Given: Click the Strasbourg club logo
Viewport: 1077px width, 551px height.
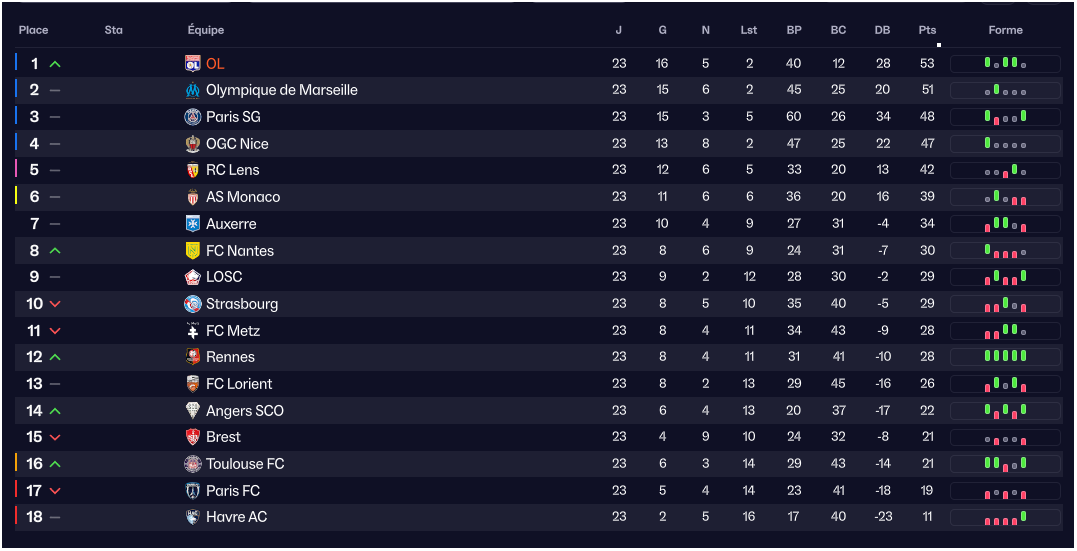Looking at the screenshot, I should coord(193,304).
